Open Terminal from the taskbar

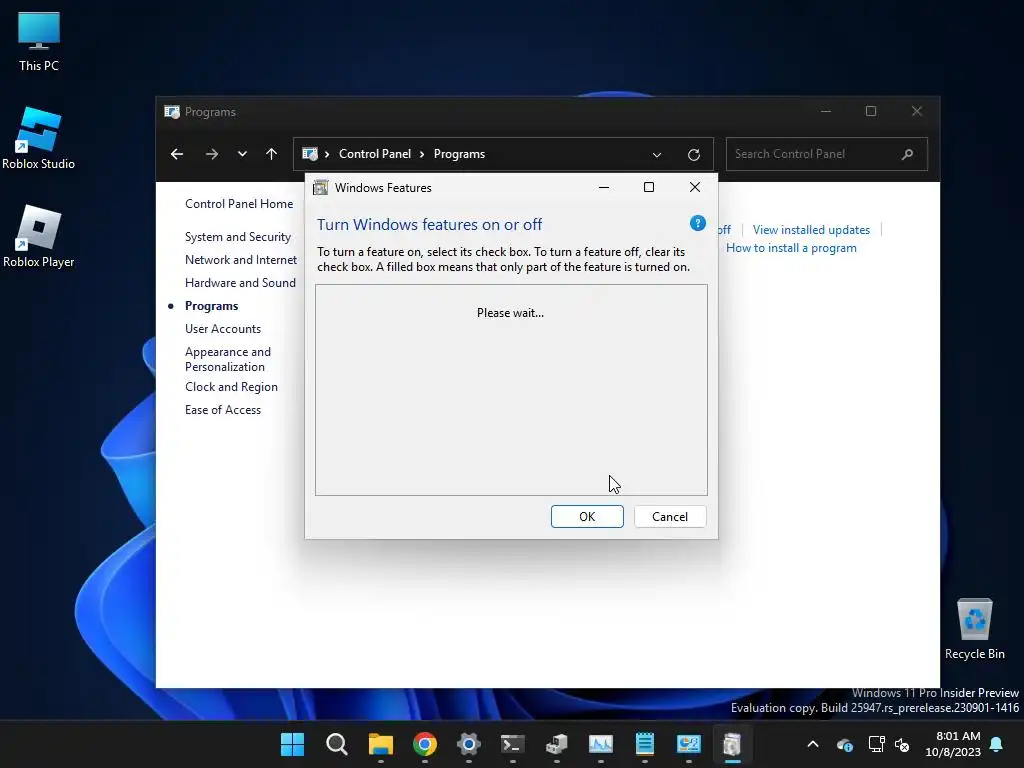513,744
